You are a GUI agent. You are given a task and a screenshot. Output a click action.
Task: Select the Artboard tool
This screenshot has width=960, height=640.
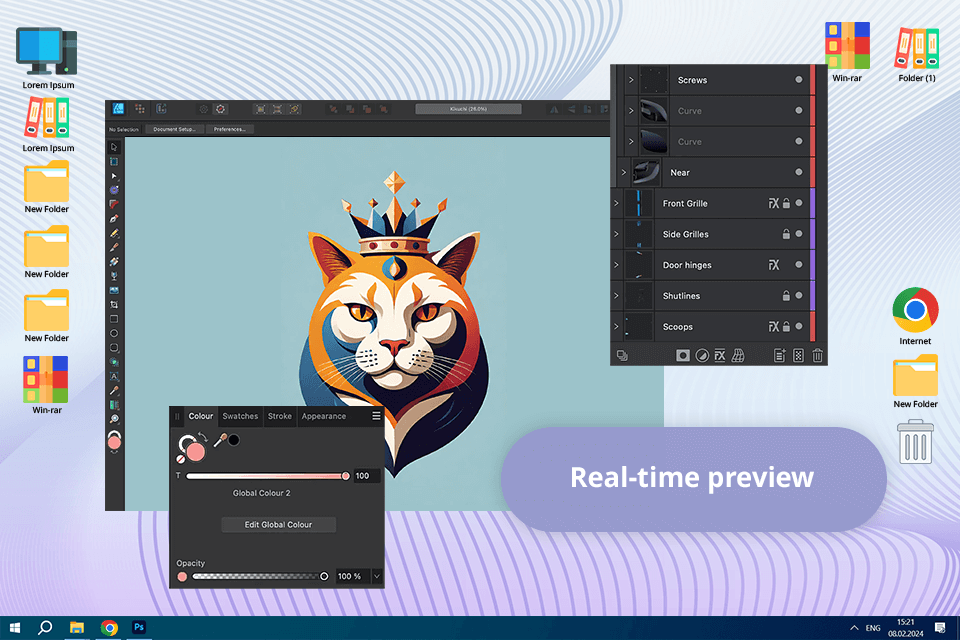(114, 162)
